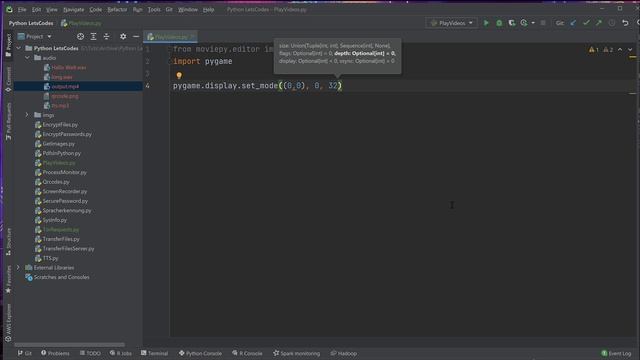Viewport: 640px width, 360px height.
Task: Click Python LetsCodes breadcrumb in navigation bar
Action: tap(31, 23)
